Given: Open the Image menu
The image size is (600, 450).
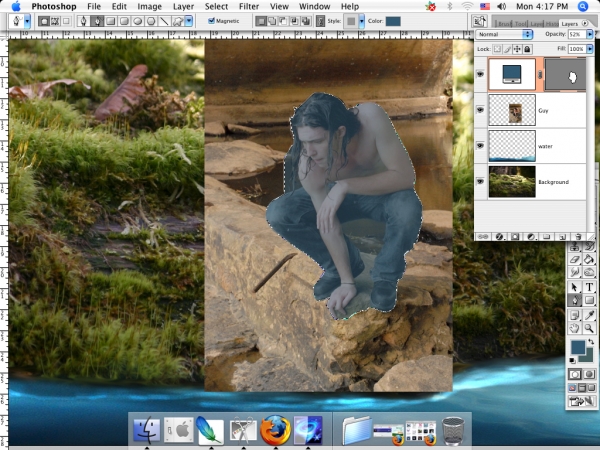Looking at the screenshot, I should (149, 7).
